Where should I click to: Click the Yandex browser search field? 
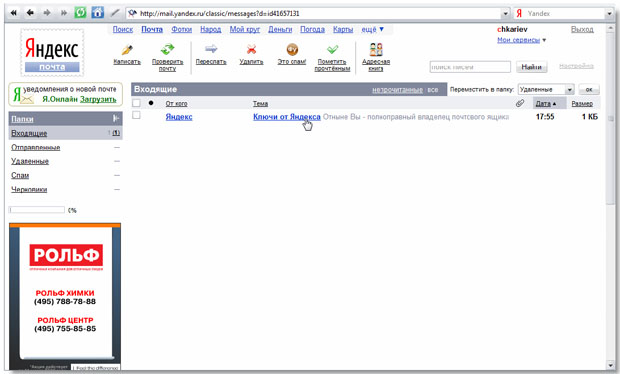point(565,13)
